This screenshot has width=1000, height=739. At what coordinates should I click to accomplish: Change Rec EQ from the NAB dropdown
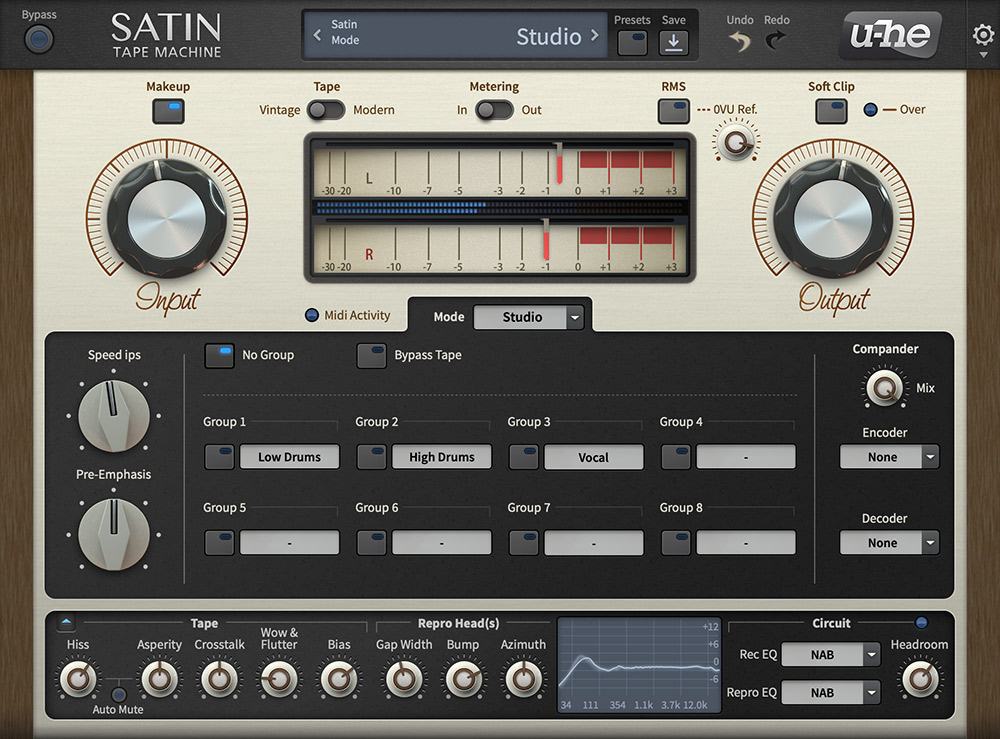(x=831, y=654)
